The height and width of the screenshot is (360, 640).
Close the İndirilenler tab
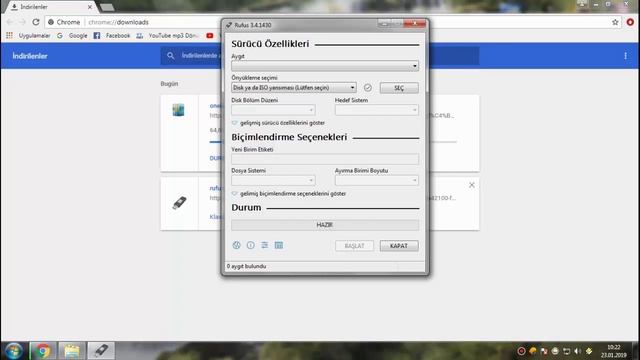point(90,7)
